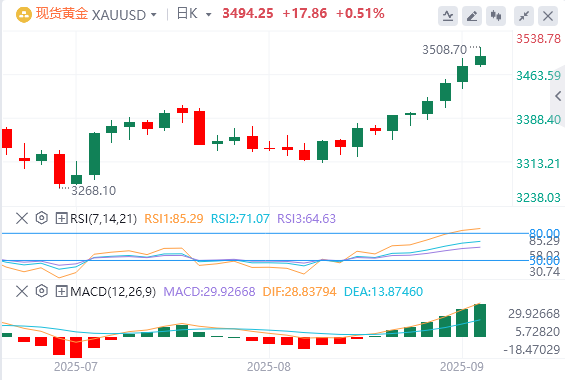Open MACD settings hexagon icon
Viewport: 565px width, 380px height.
42,291
